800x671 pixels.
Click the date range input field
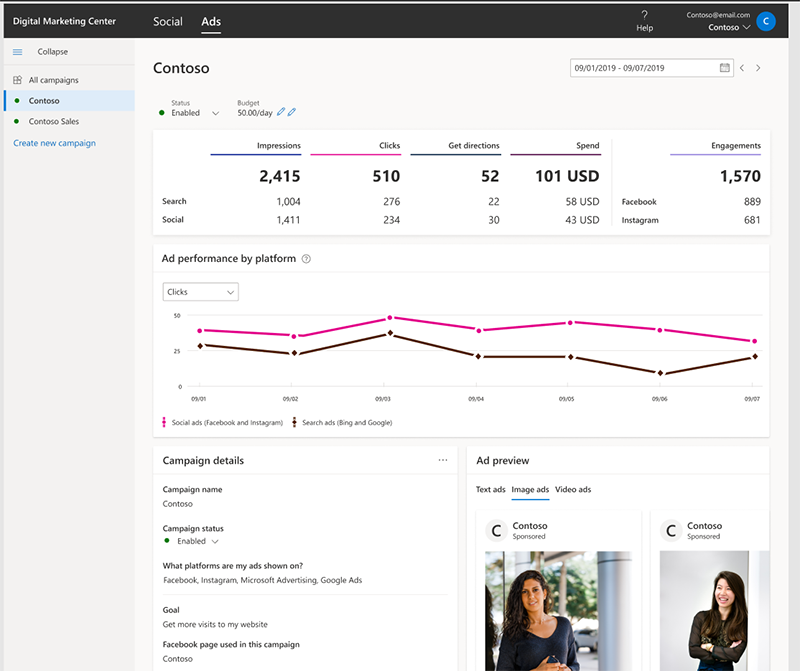coord(652,68)
